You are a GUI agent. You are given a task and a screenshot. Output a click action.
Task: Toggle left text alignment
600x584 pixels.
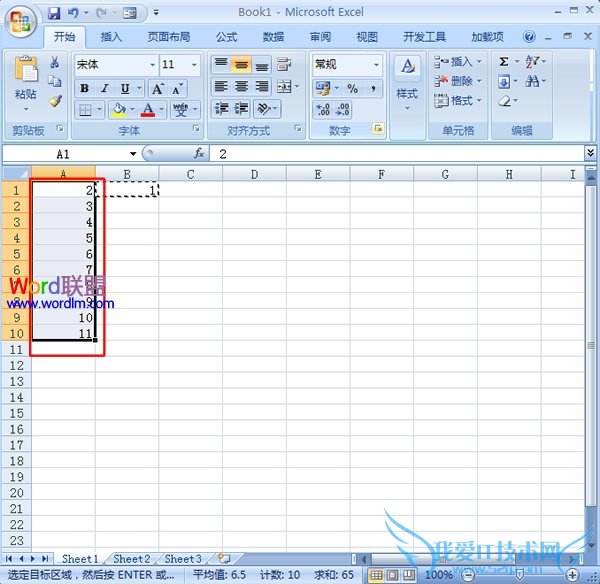point(221,86)
